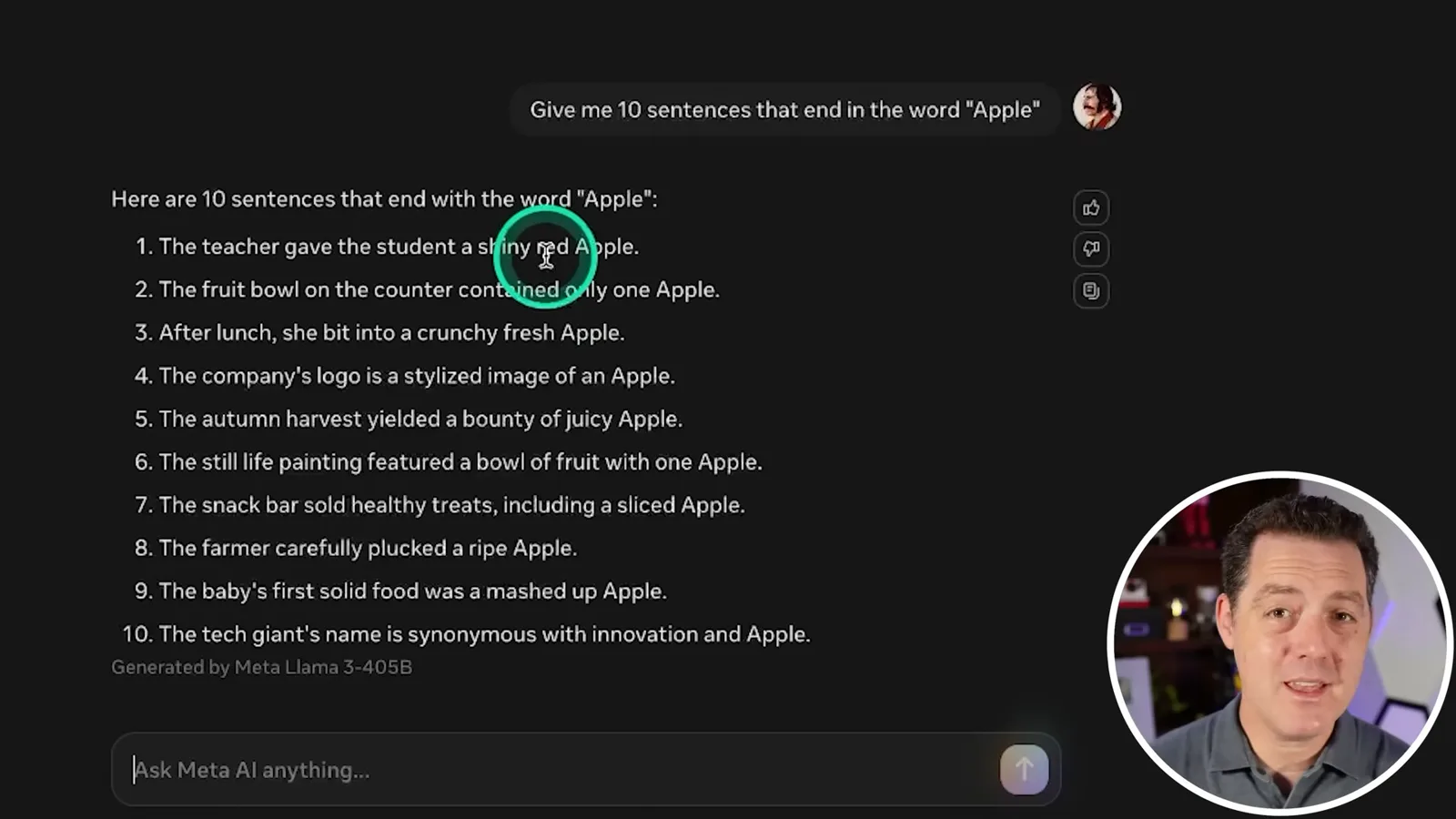Click sentence 'The autumn harvest yielded a bounty'

coord(420,419)
